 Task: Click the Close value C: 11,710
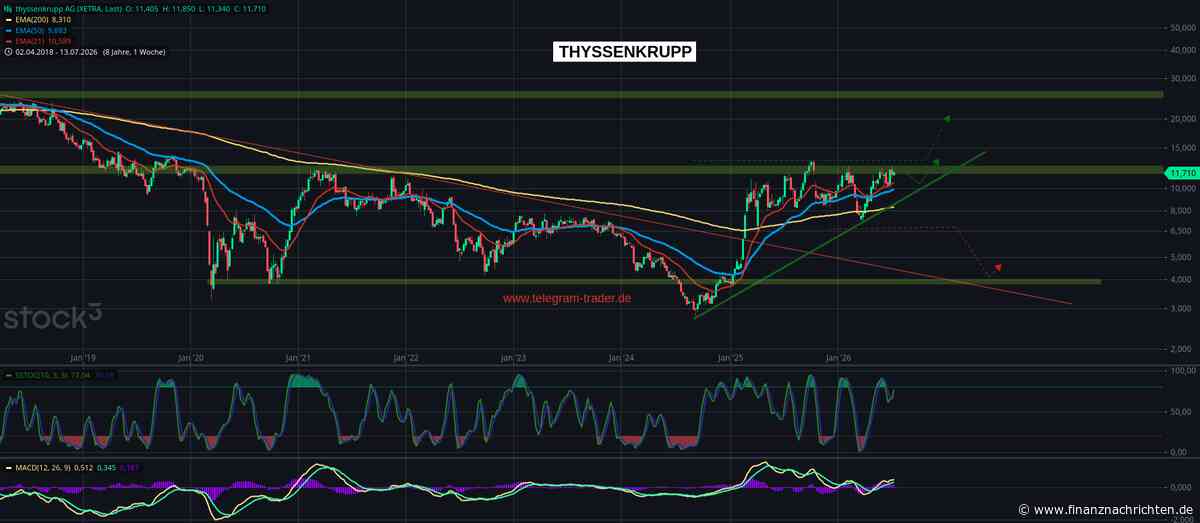pyautogui.click(x=252, y=8)
